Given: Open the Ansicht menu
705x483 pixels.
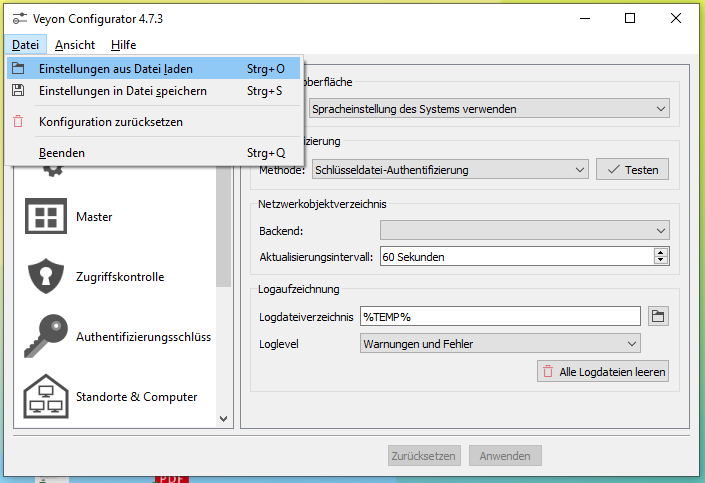Looking at the screenshot, I should (x=75, y=45).
